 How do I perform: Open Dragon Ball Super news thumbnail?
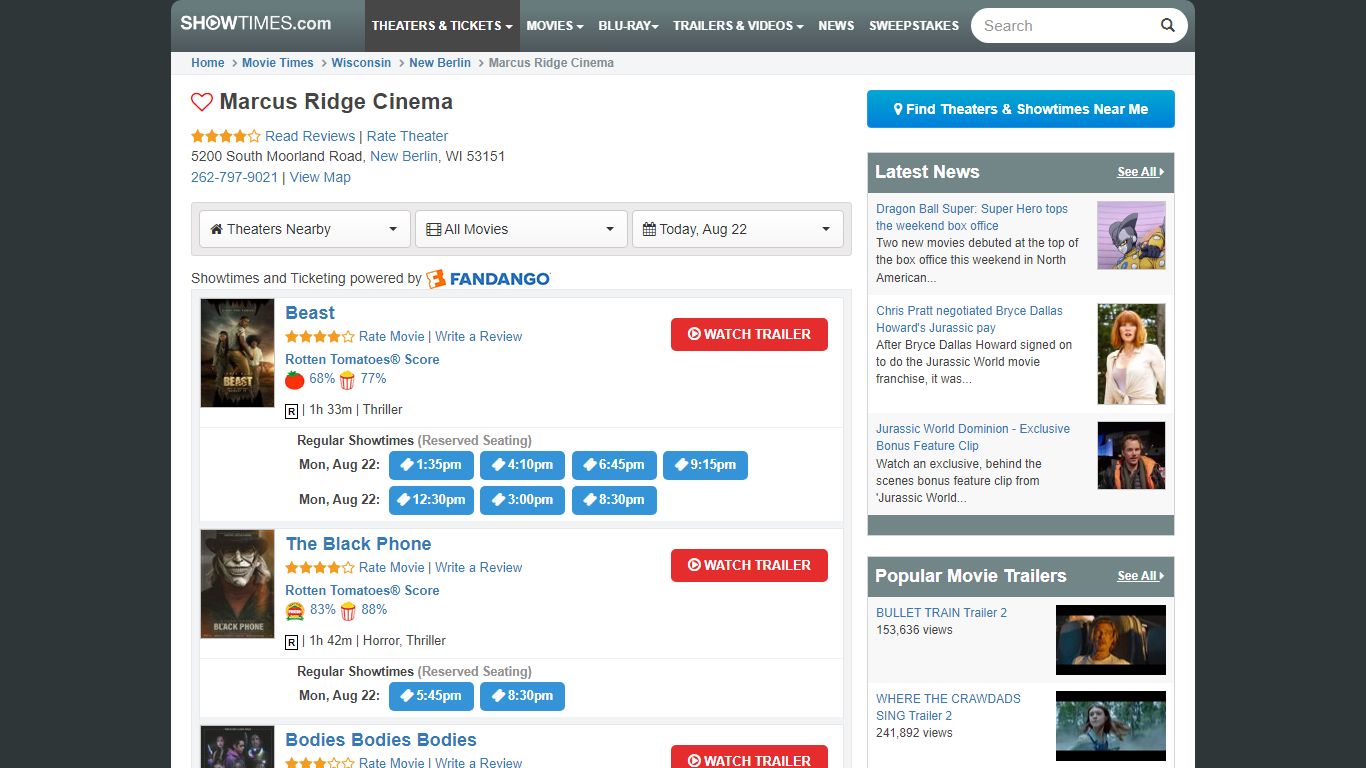pos(1131,235)
